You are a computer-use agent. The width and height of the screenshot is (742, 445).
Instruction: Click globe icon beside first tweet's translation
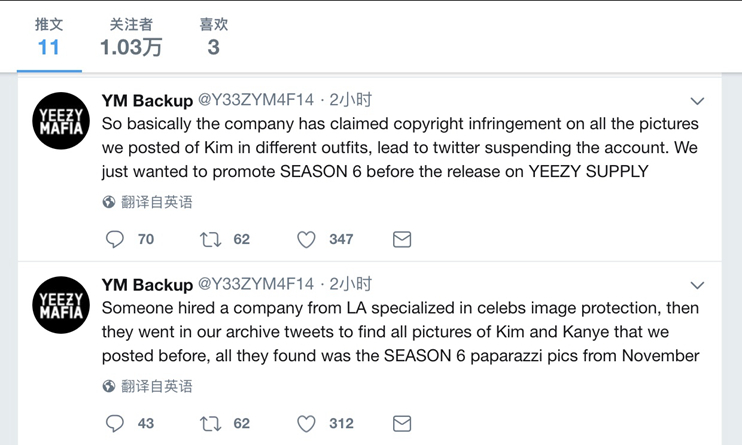coord(109,202)
